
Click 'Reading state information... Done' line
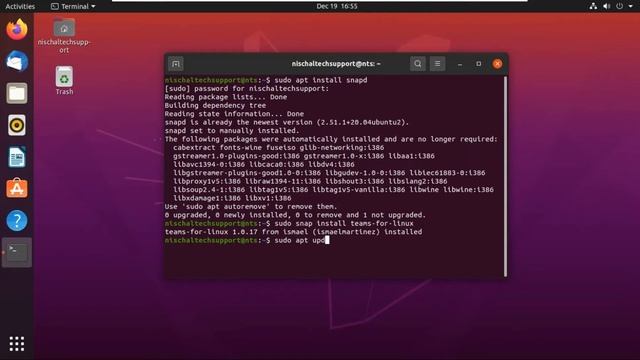click(x=234, y=114)
